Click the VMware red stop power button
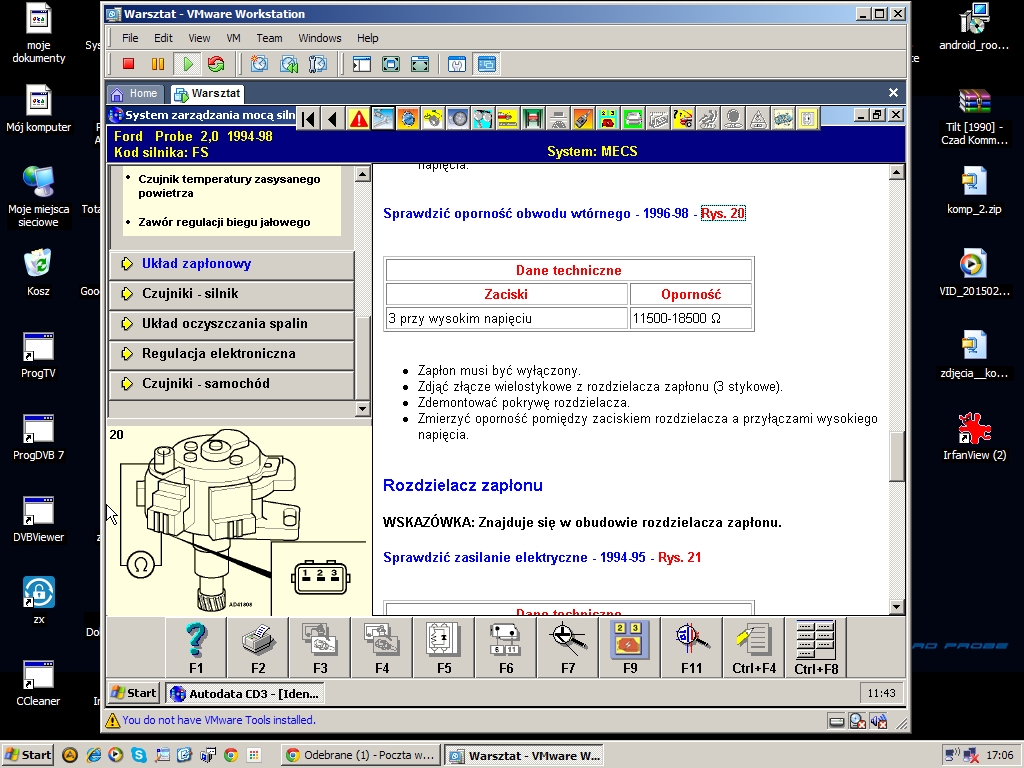 (128, 64)
